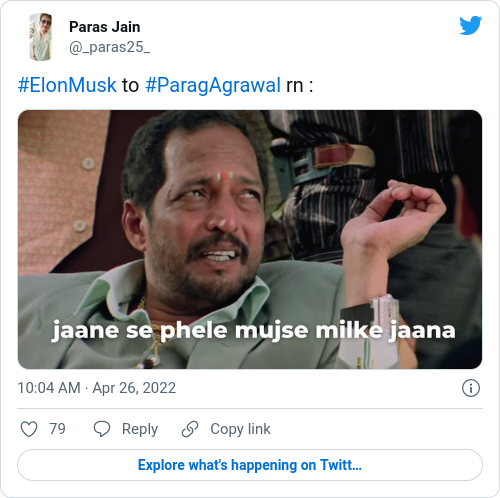Open the @_paras25_ handle link
The image size is (500, 498).
109,47
